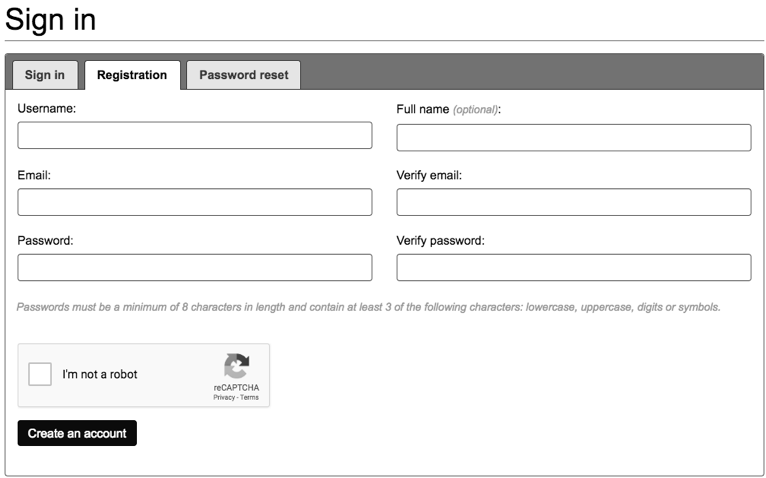
Task: Open the reCAPTCHA Terms link
Action: [249, 397]
